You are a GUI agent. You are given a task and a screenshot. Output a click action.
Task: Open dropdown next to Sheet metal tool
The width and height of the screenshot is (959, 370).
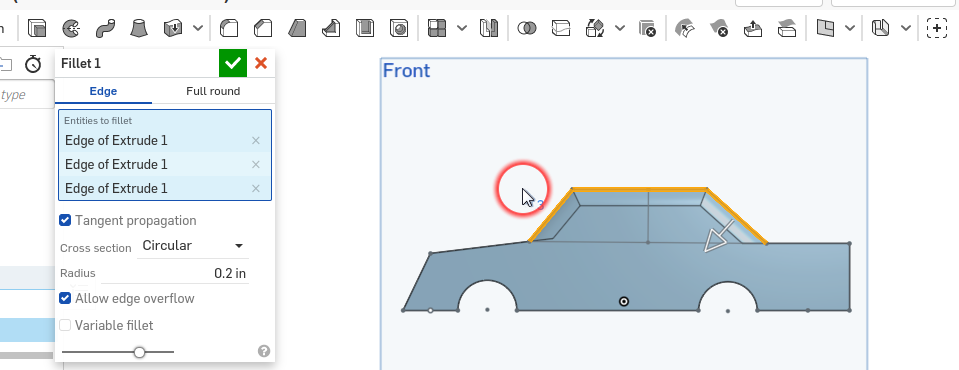pyautogui.click(x=906, y=28)
